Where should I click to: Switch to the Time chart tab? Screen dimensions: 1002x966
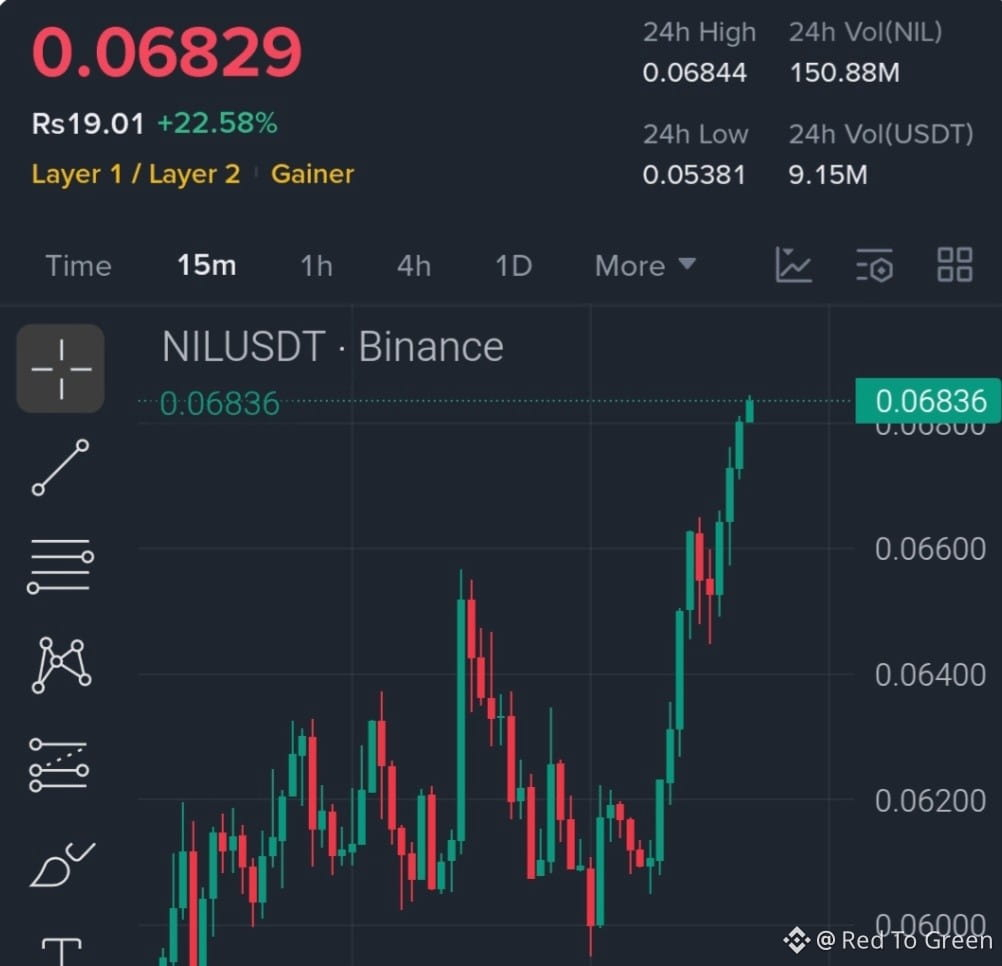click(79, 266)
